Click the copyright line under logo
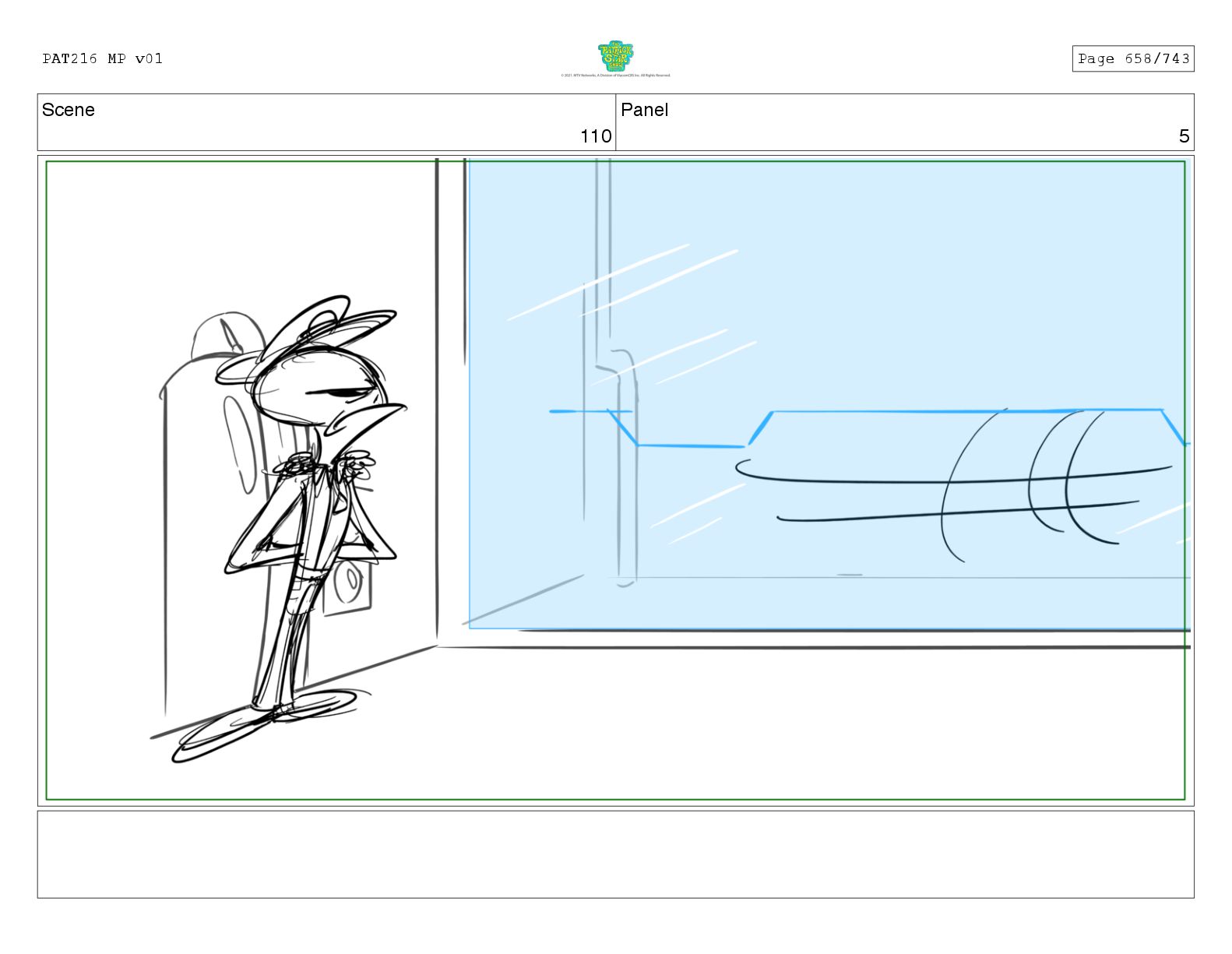Image resolution: width=1232 pixels, height=954 pixels. 615,76
